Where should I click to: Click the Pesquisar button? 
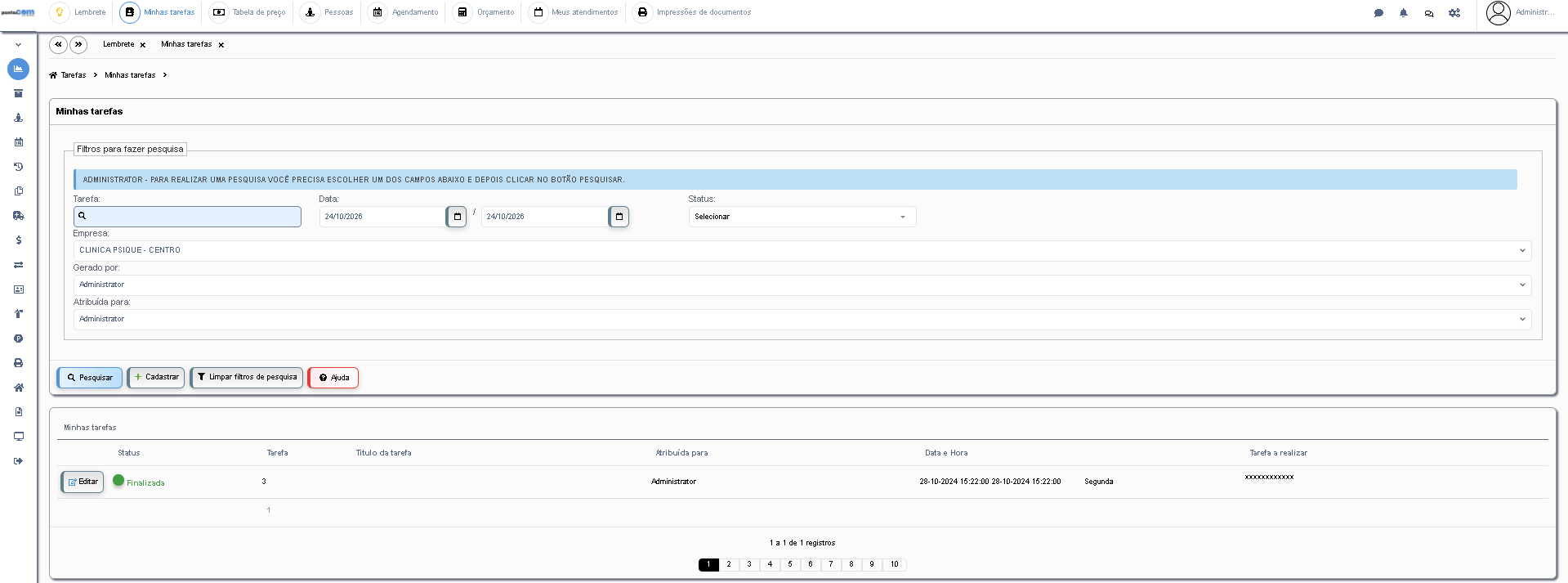(90, 378)
